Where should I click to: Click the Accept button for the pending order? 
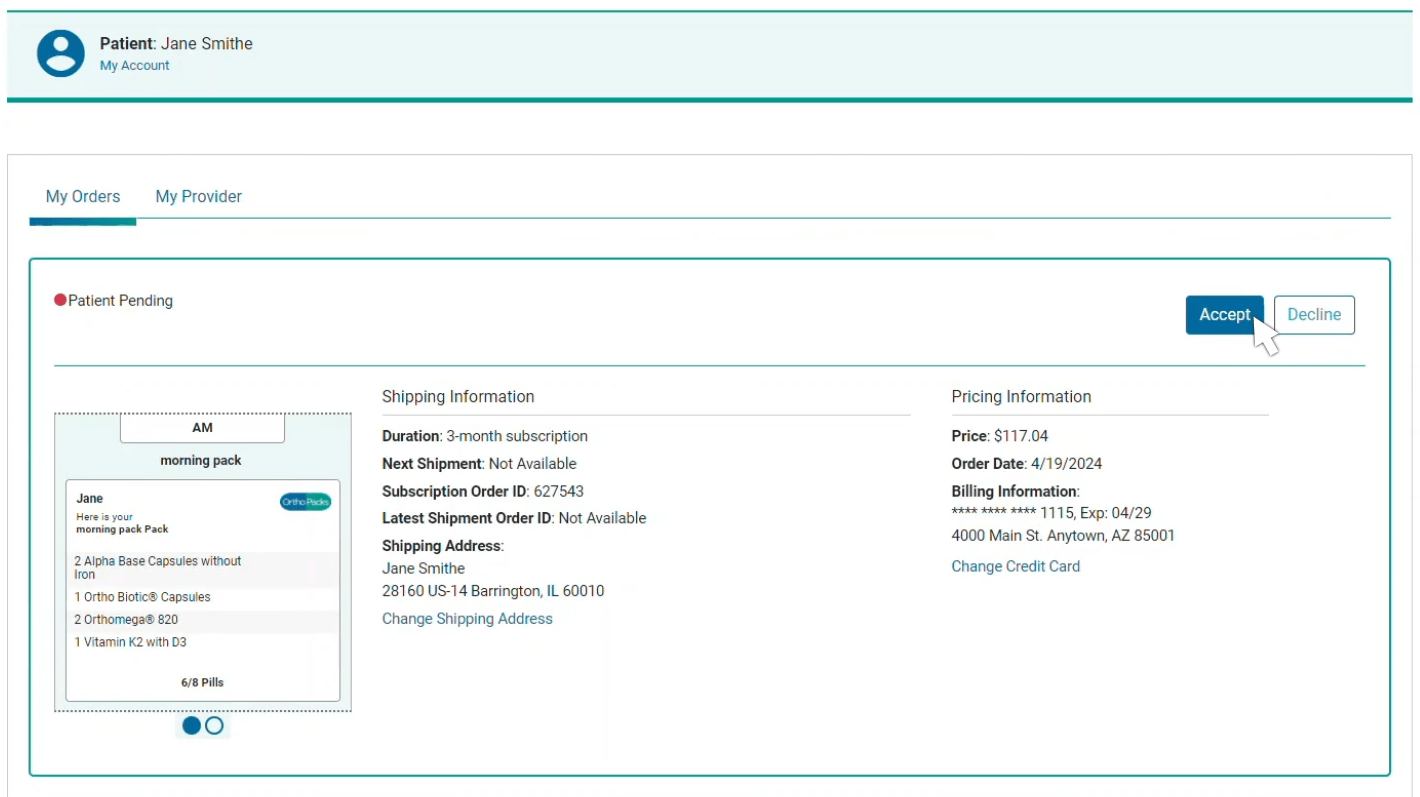[1224, 314]
